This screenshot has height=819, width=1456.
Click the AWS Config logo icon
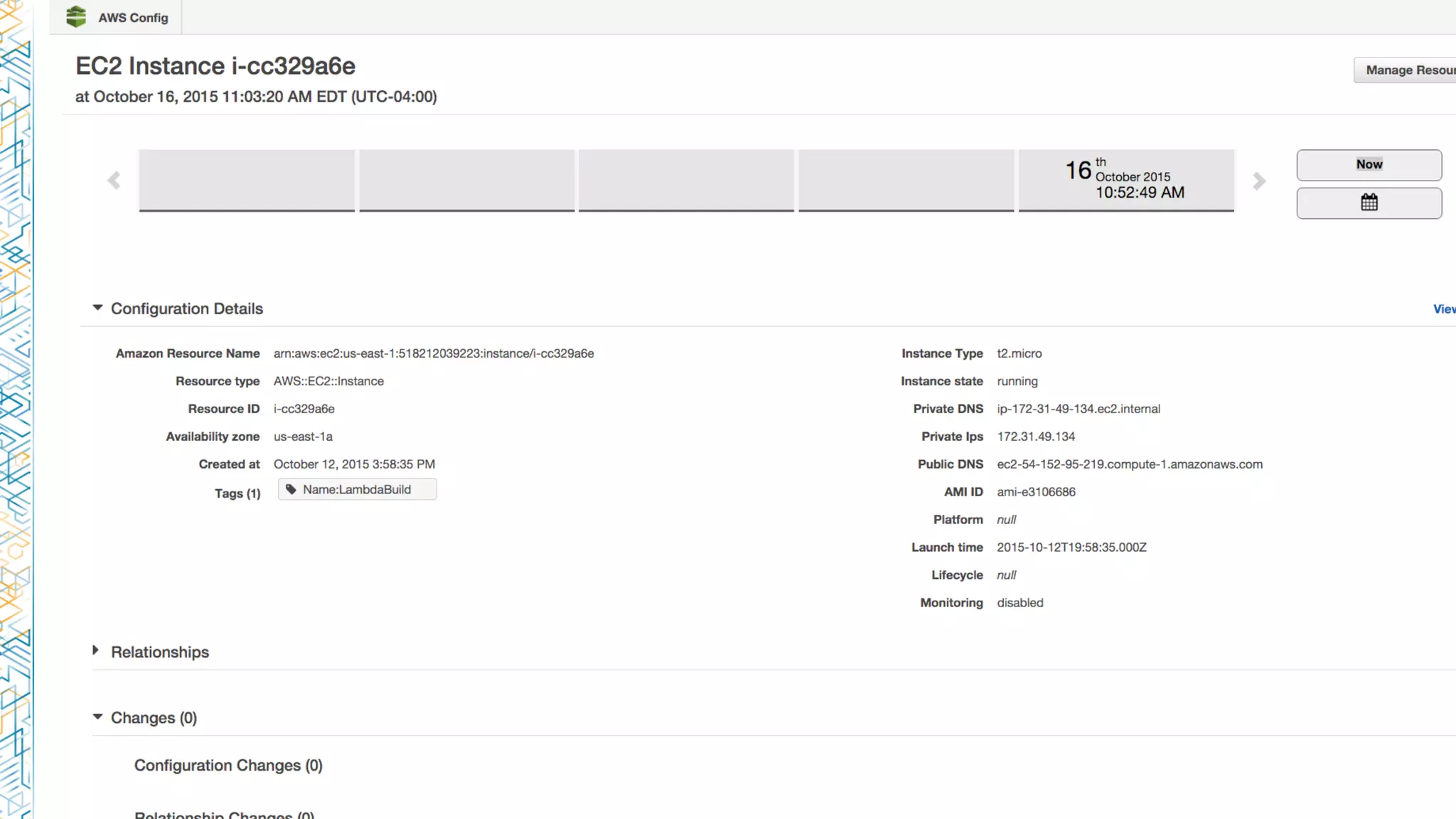[76, 16]
